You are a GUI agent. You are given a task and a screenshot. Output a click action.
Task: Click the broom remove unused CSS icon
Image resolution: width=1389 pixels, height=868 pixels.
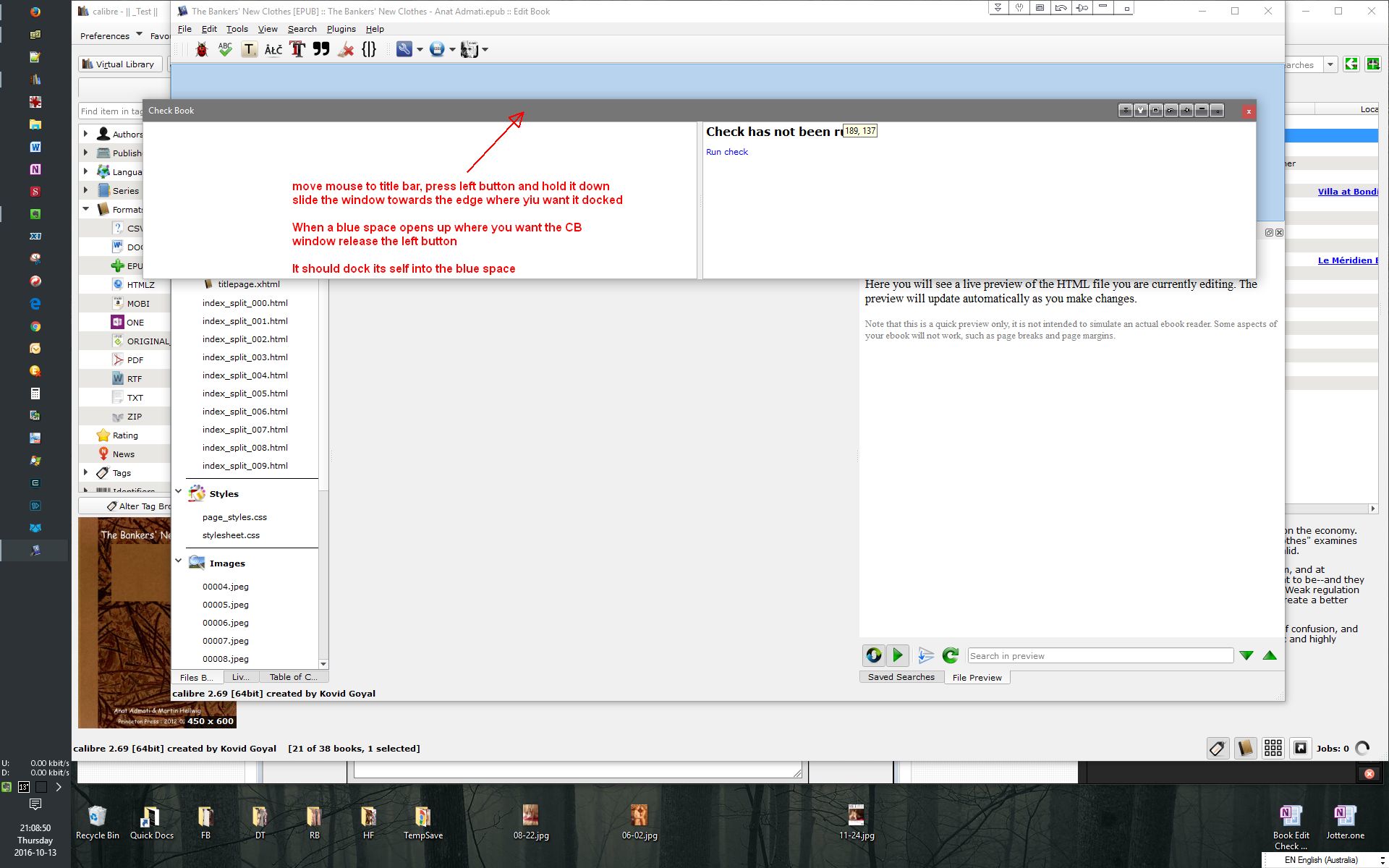[x=346, y=49]
